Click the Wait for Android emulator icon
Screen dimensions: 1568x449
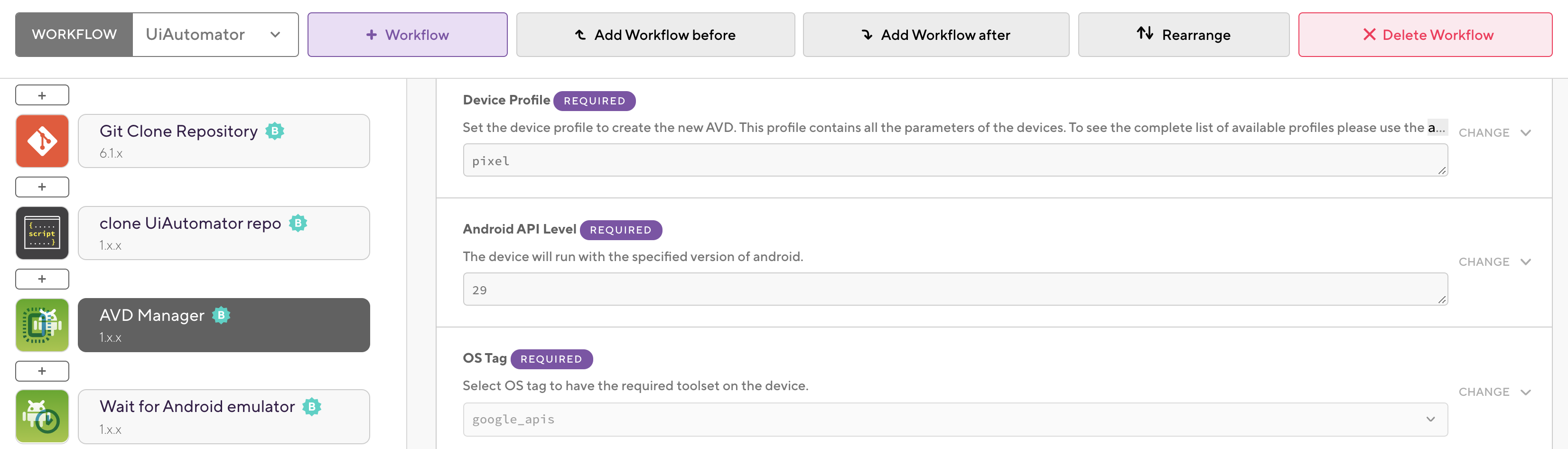click(x=42, y=417)
